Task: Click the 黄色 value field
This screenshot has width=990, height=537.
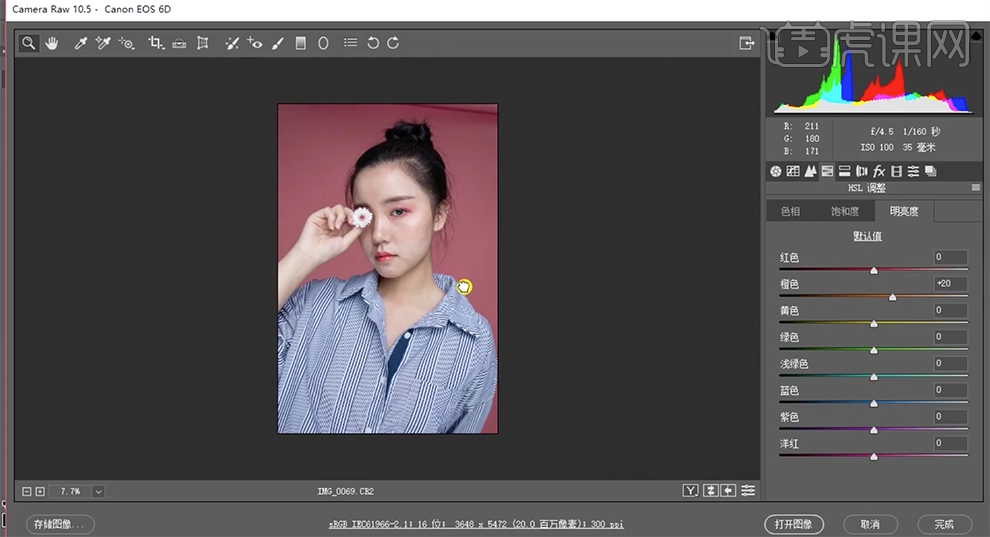Action: [950, 310]
